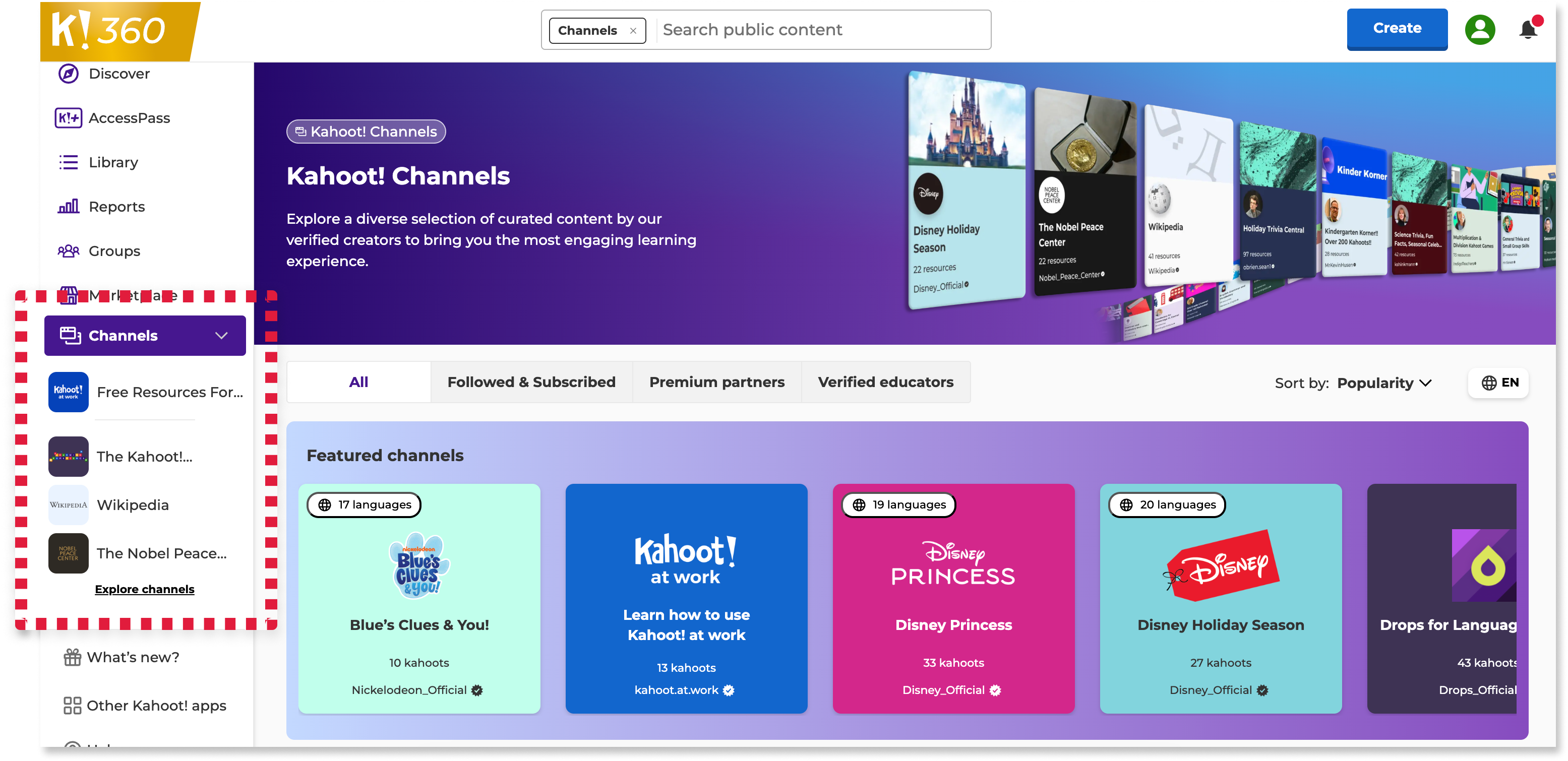Click the Search public content field
Viewport: 1568px width, 761px height.
coord(823,30)
